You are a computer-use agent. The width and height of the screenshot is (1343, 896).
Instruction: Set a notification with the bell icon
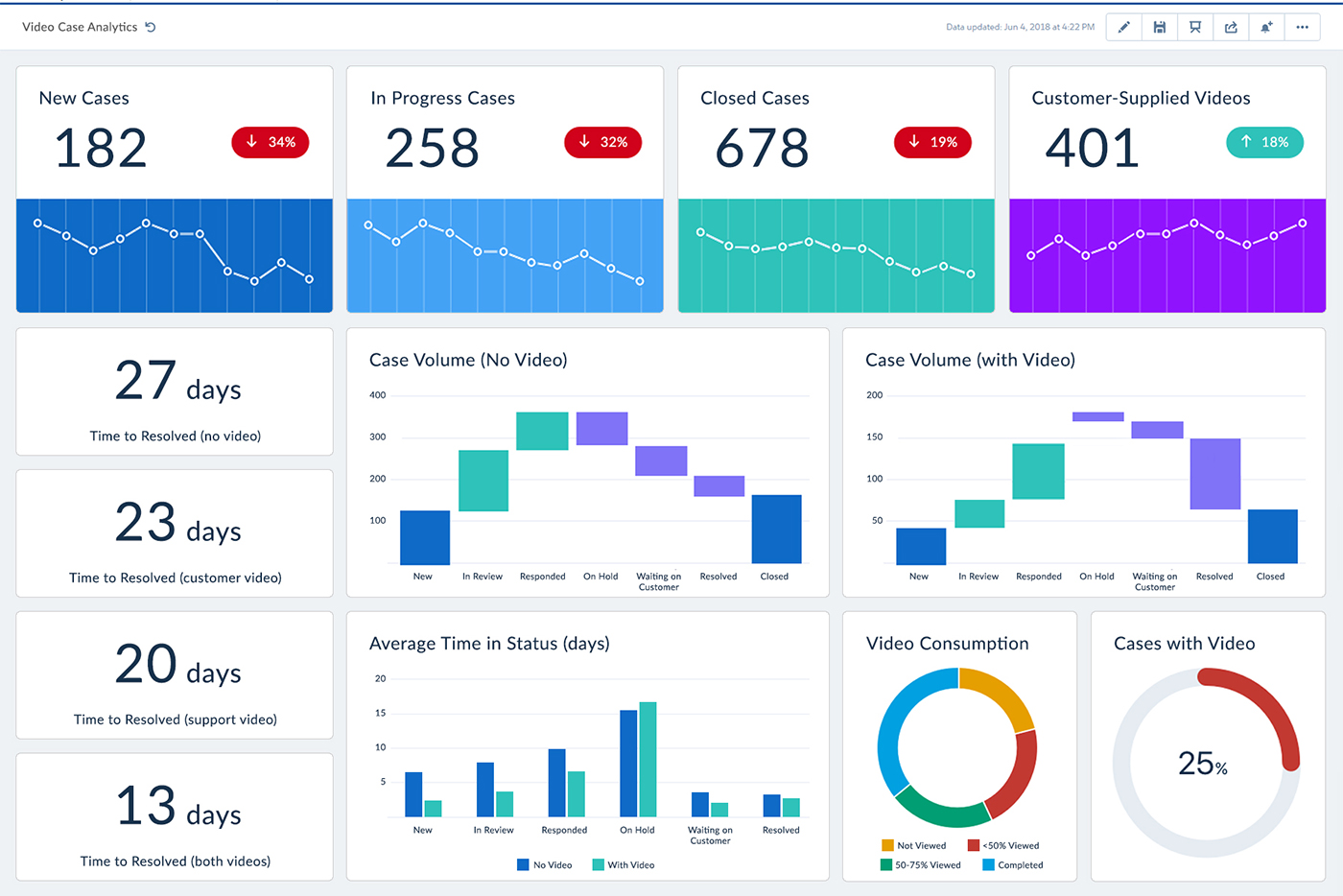[1266, 27]
